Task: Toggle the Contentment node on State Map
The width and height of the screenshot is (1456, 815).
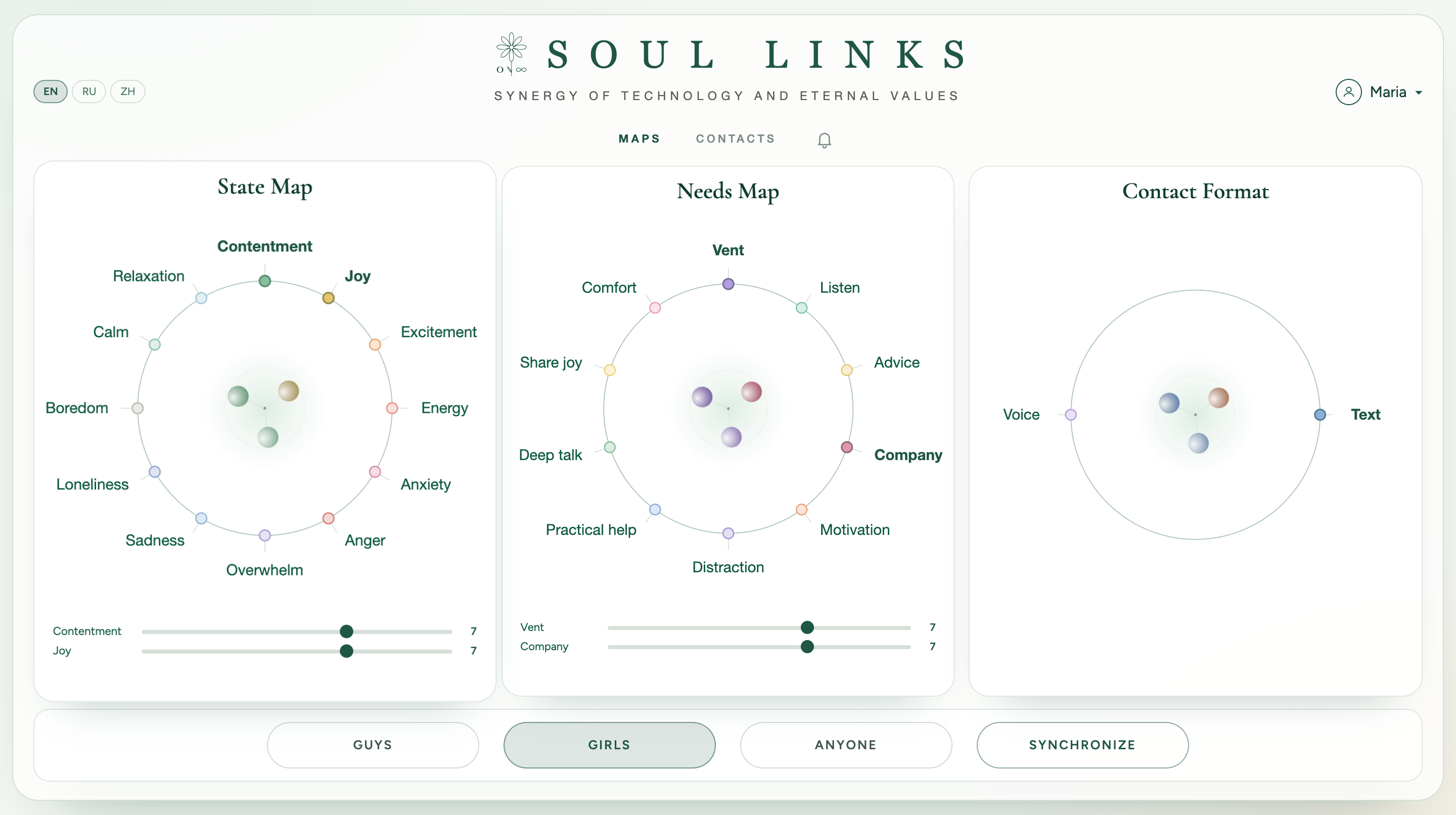Action: [264, 281]
